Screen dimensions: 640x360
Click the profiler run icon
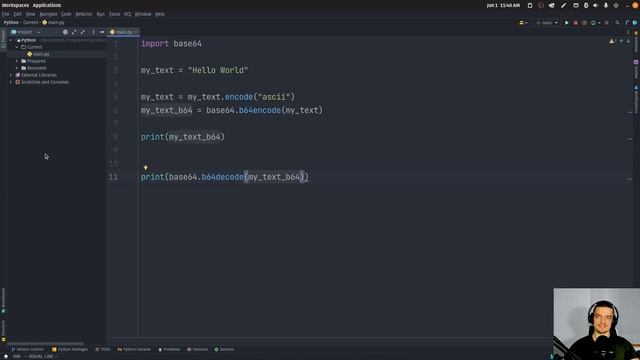coord(593,23)
